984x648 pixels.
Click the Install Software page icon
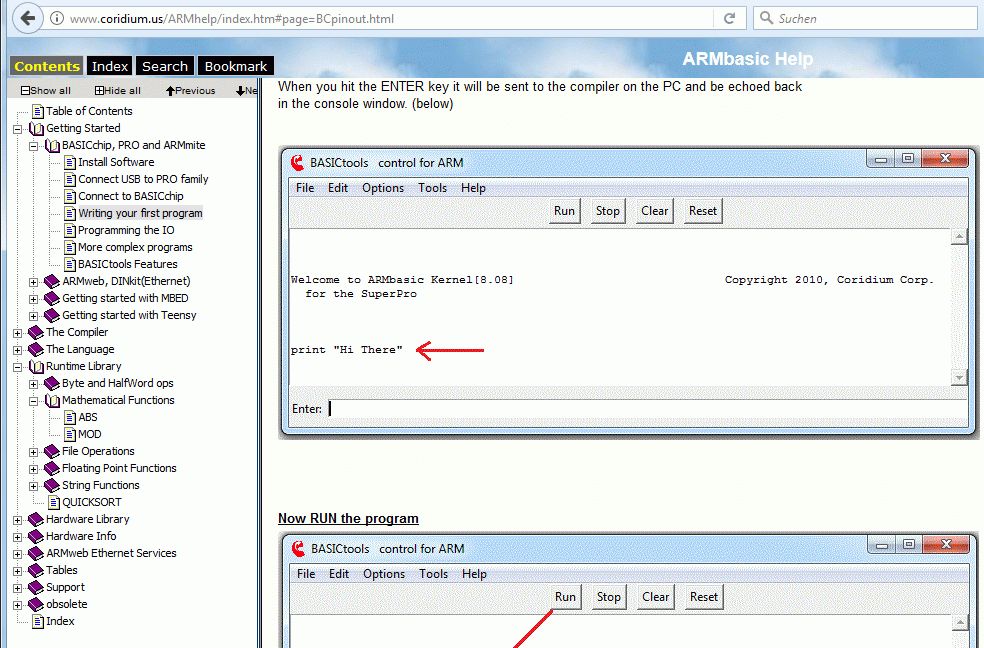70,162
